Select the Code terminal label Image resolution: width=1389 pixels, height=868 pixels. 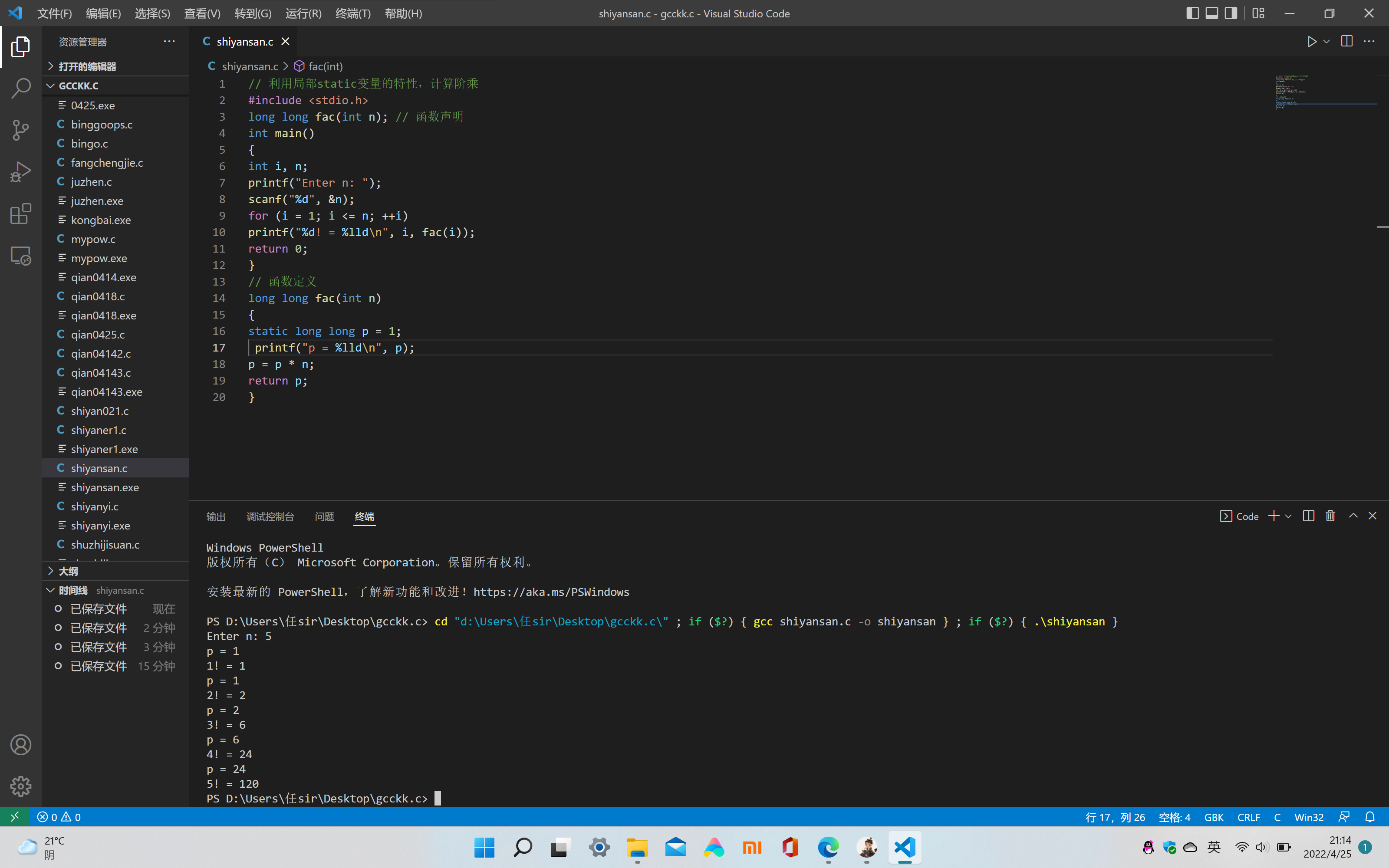pos(1239,516)
